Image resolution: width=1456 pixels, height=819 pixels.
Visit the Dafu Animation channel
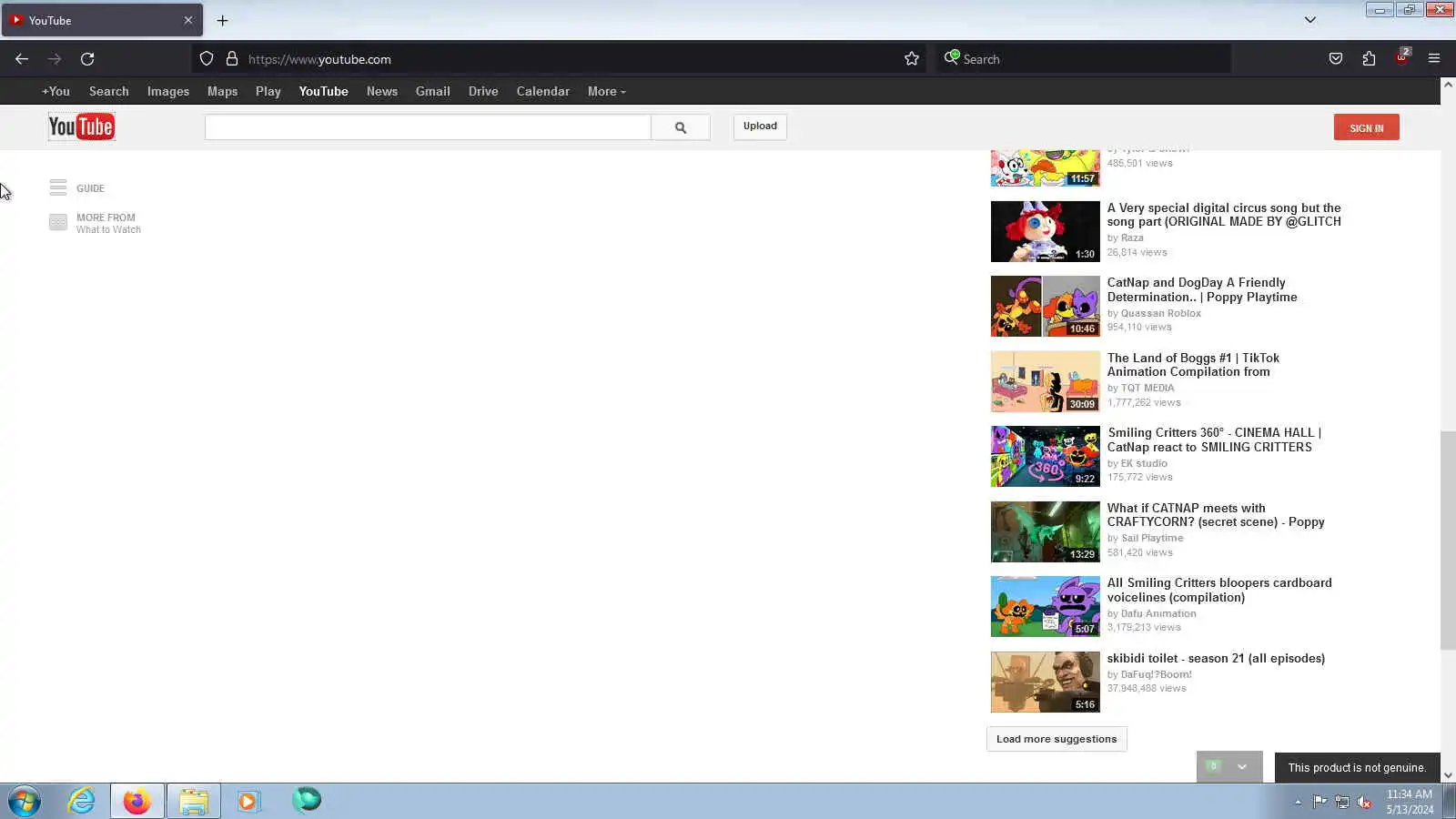pyautogui.click(x=1158, y=613)
